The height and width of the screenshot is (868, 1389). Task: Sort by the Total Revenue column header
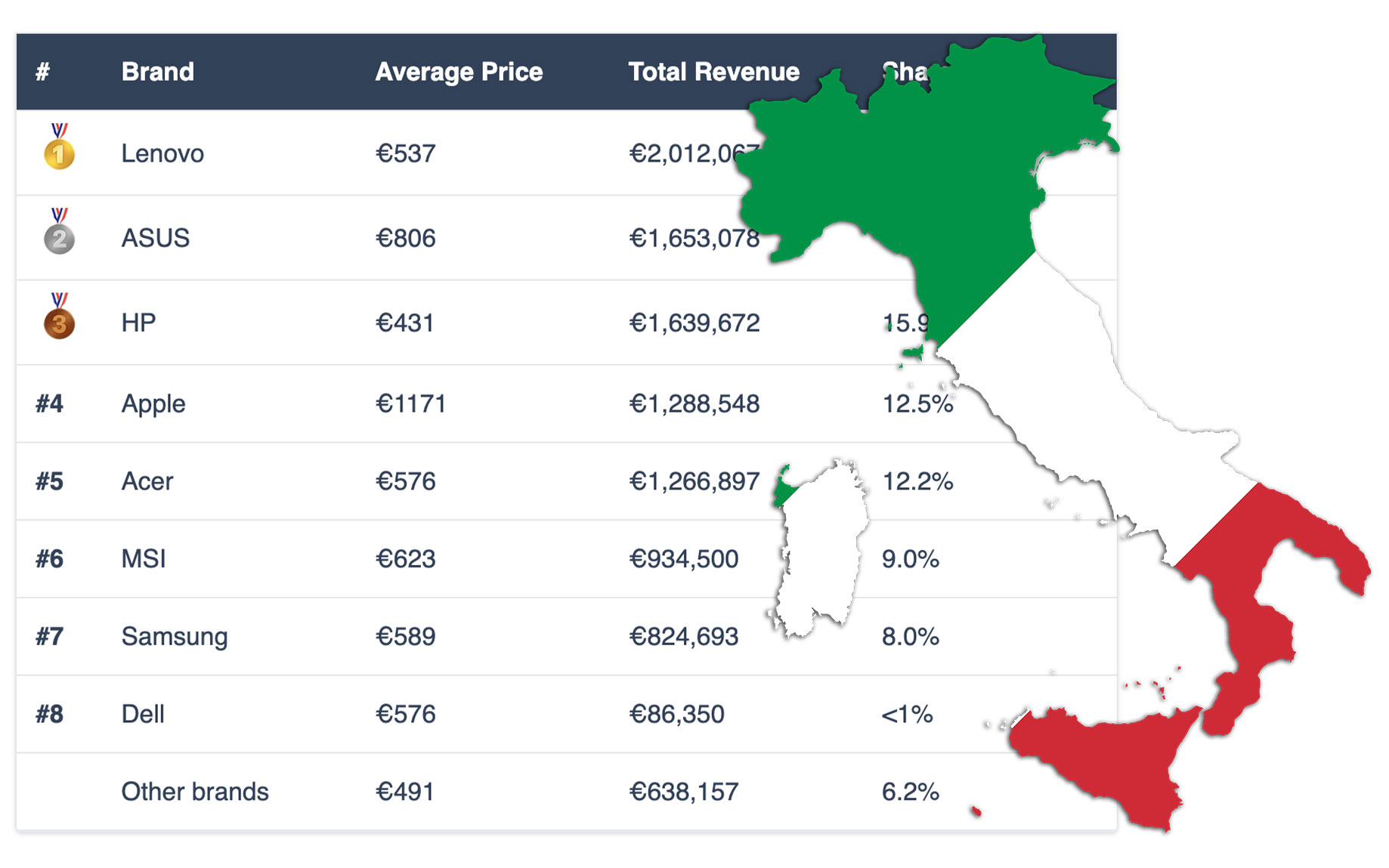click(x=713, y=72)
